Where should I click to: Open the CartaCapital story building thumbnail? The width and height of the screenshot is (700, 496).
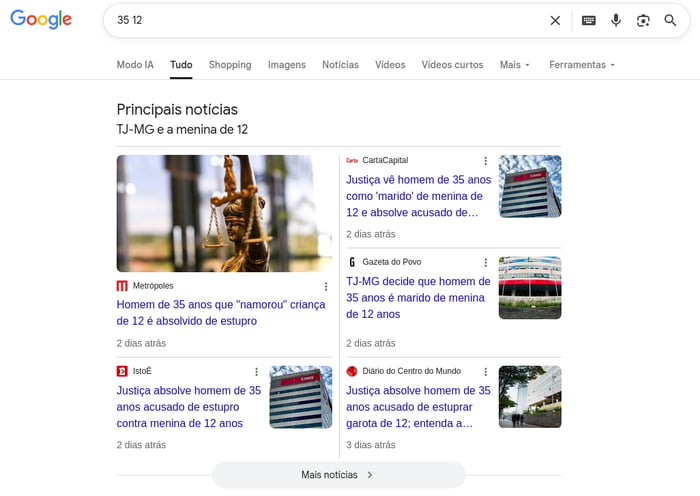(530, 186)
